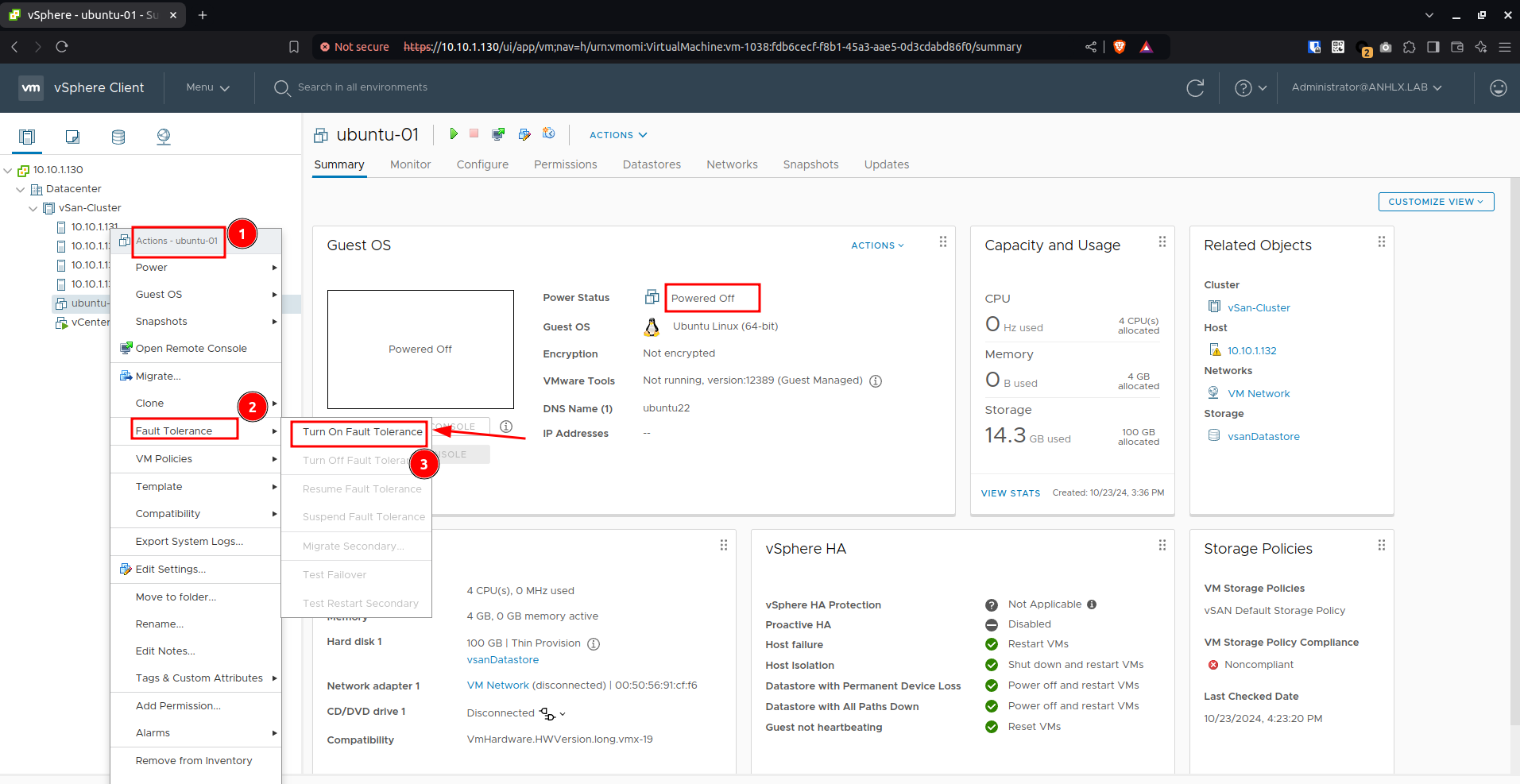Launch console icon next to ubuntu-01
Viewport: 1520px width, 784px height.
click(498, 134)
